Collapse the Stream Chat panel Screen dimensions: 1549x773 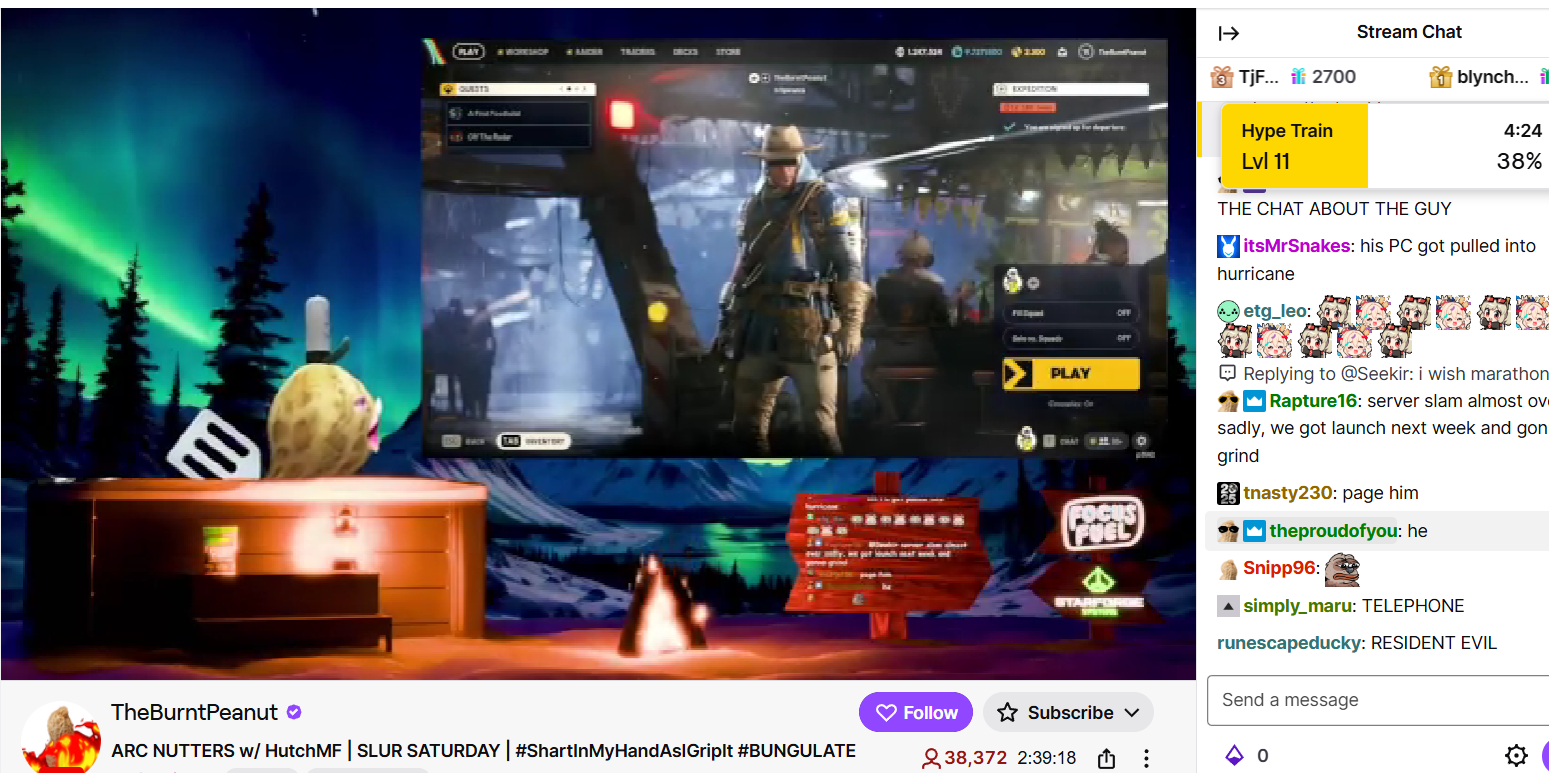[1228, 33]
